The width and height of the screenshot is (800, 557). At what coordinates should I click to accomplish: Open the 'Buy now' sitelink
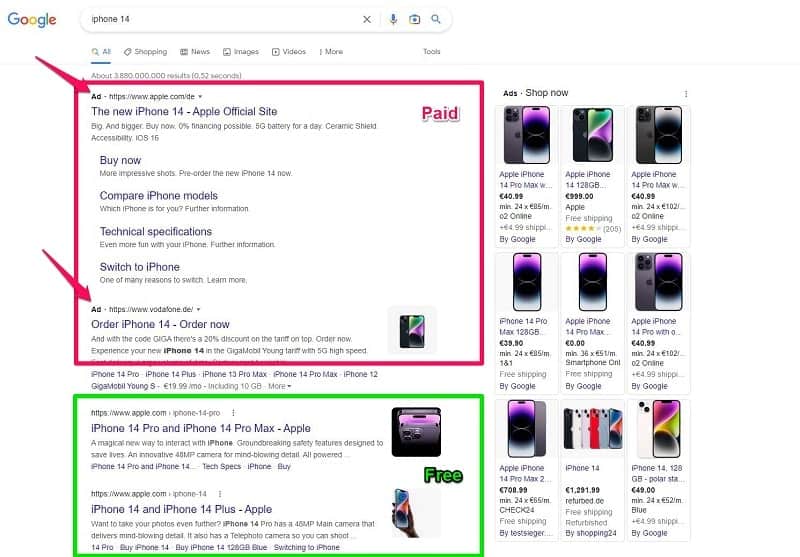point(120,160)
